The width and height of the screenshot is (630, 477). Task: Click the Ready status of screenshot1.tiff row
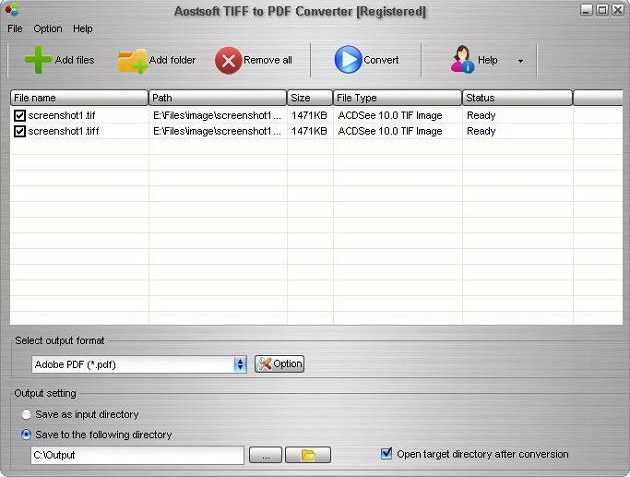(x=481, y=131)
